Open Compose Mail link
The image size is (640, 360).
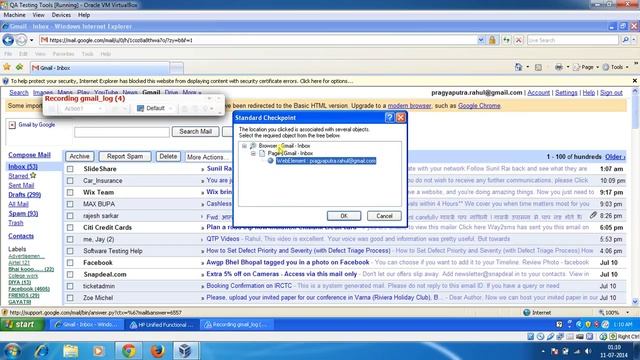point(29,155)
